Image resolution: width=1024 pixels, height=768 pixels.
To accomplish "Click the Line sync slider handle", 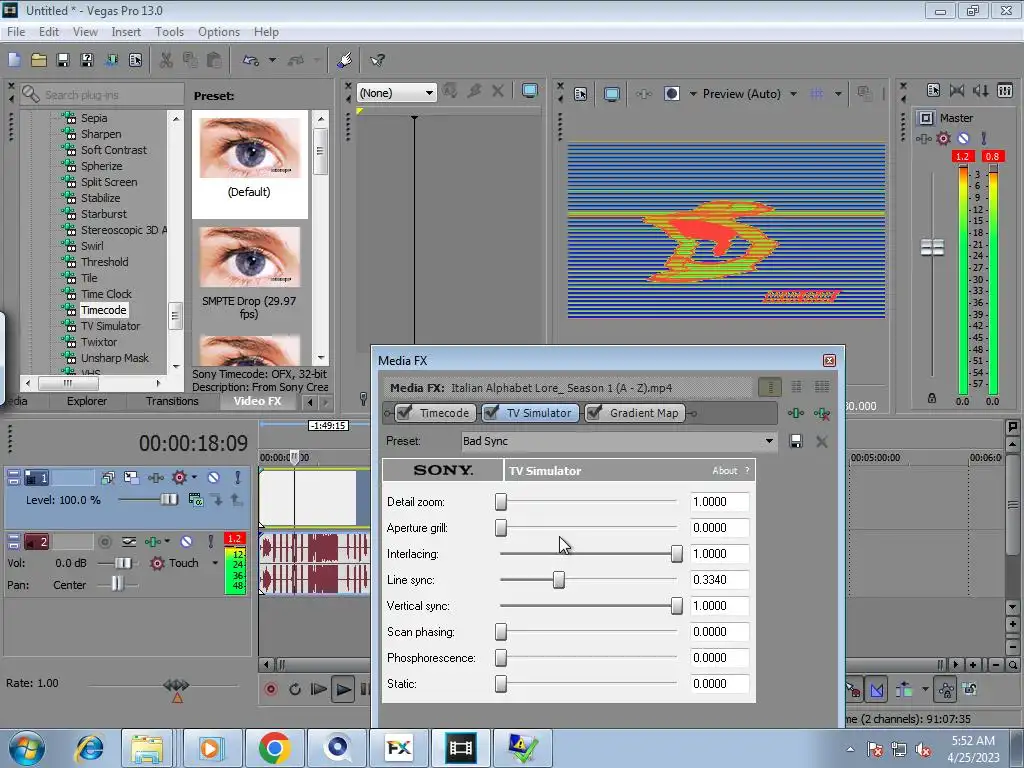I will pos(559,580).
